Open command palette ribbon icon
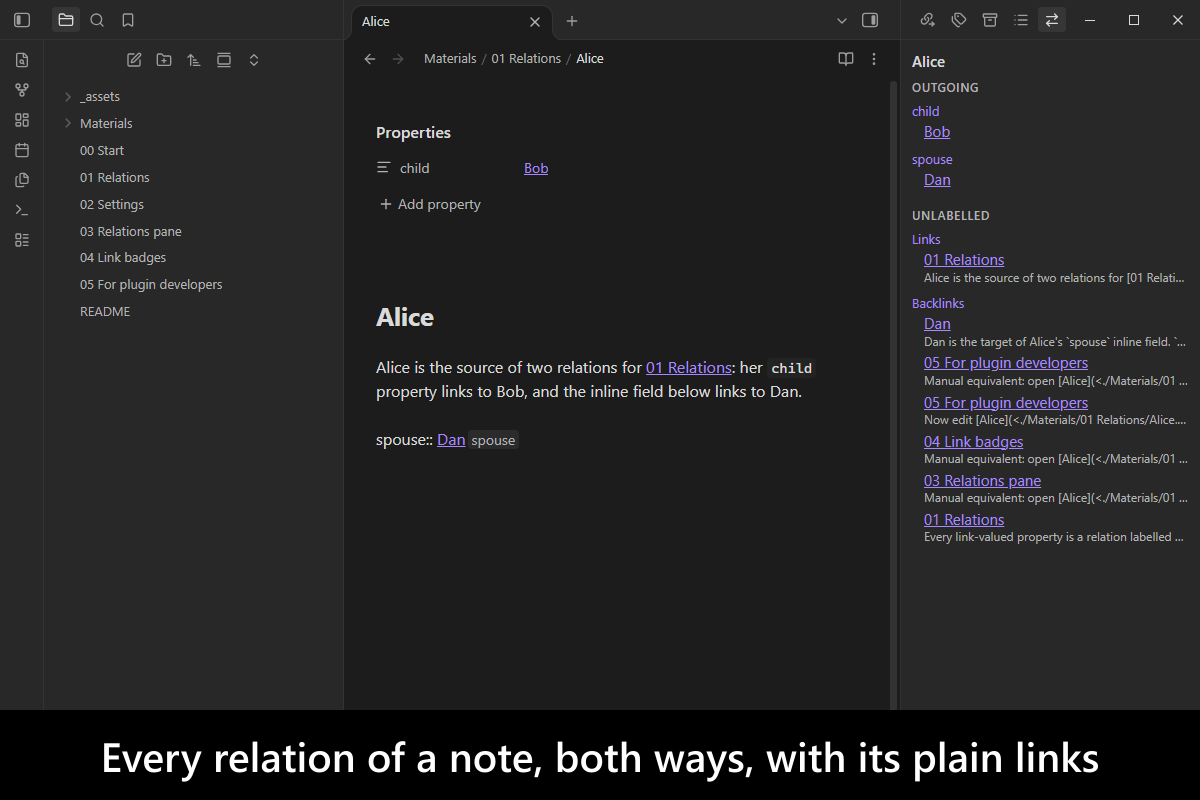Viewport: 1200px width, 800px height. pos(22,210)
